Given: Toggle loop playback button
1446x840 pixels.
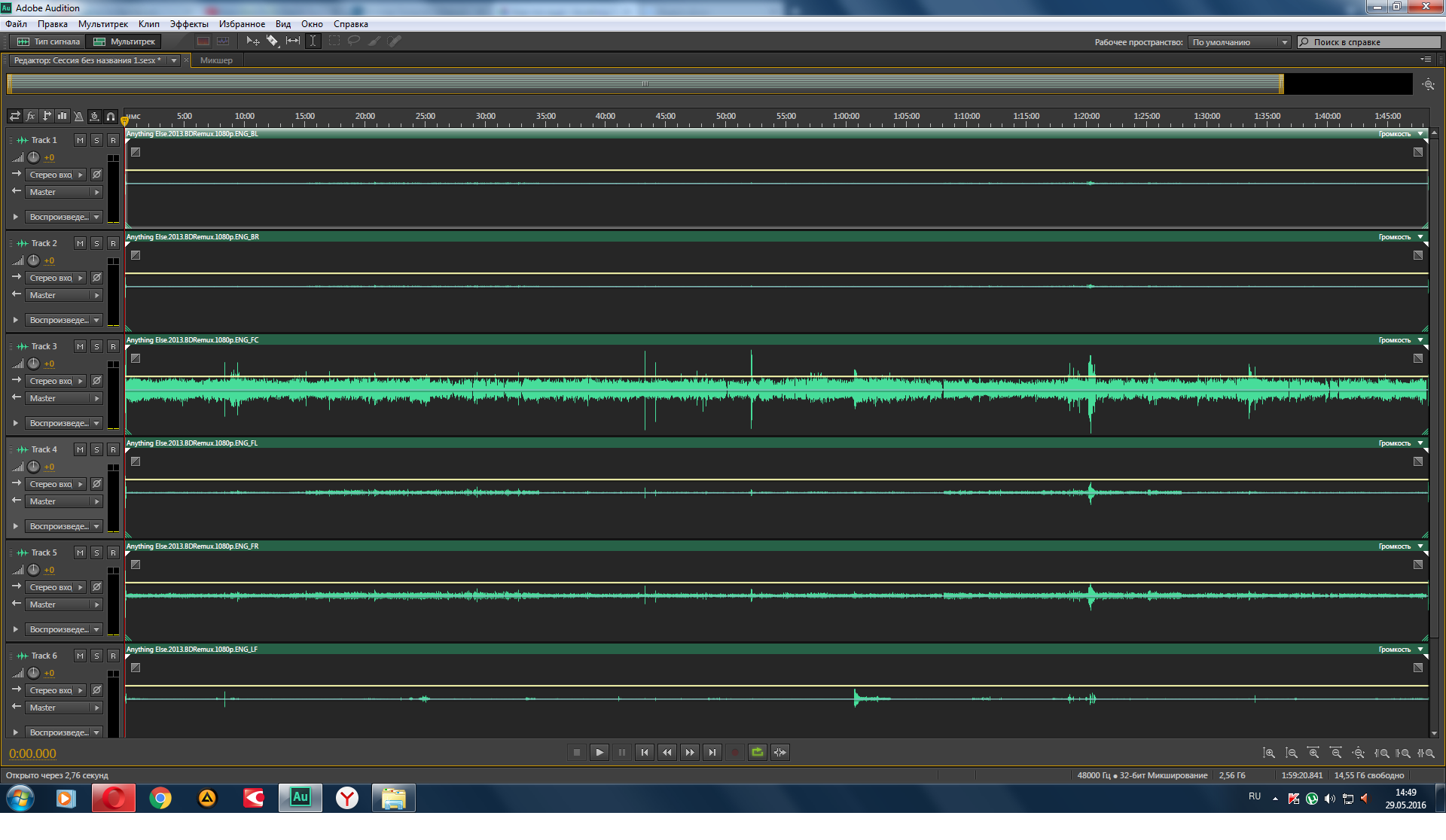Looking at the screenshot, I should [x=758, y=753].
